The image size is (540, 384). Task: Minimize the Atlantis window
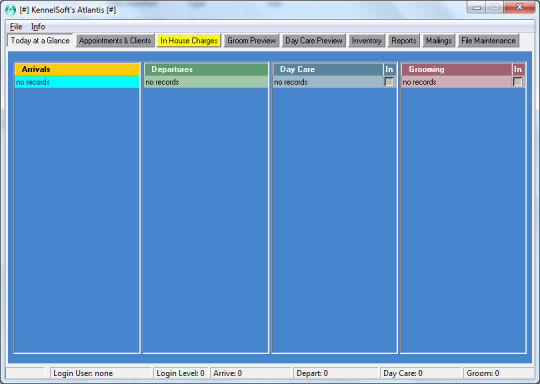tap(476, 7)
